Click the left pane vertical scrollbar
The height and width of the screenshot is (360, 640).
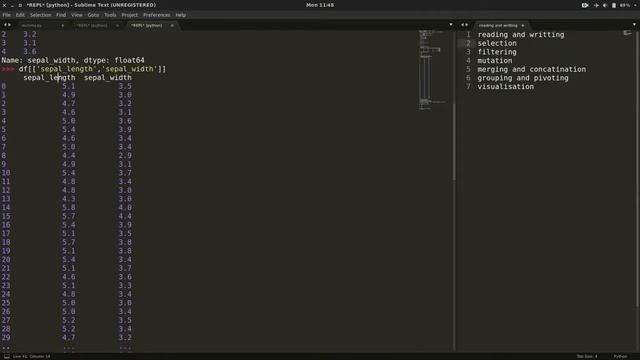point(453,141)
